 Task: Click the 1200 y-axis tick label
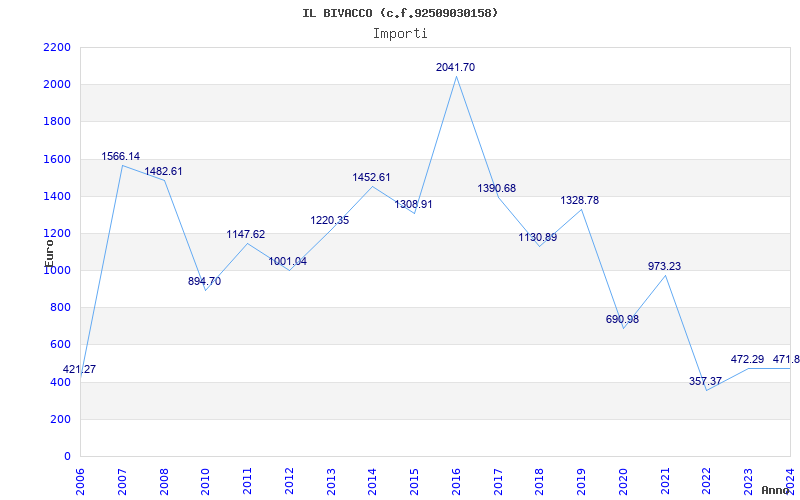coord(57,234)
